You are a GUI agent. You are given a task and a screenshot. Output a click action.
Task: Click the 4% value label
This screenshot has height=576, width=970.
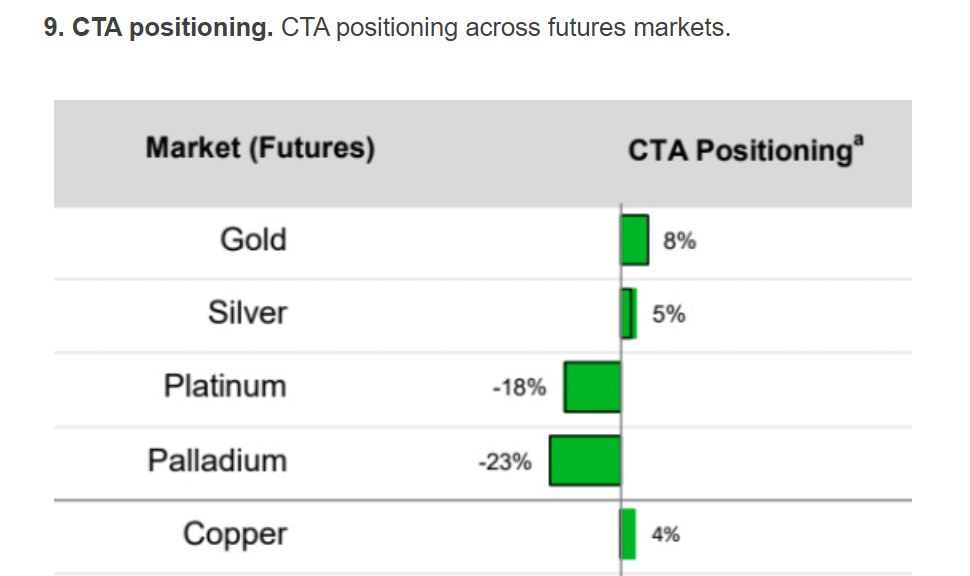pyautogui.click(x=665, y=535)
